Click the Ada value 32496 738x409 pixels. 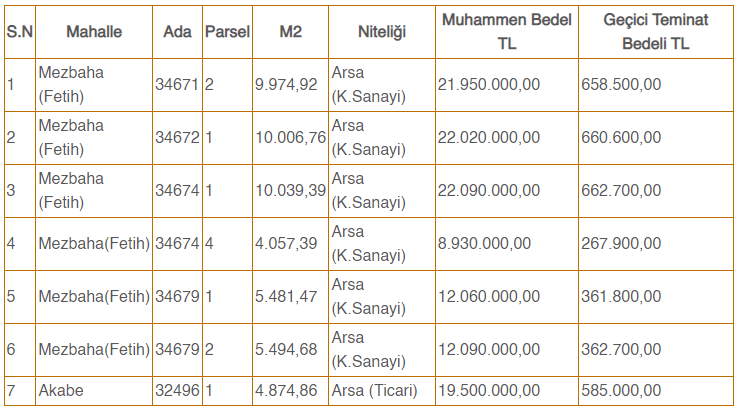[x=177, y=390]
